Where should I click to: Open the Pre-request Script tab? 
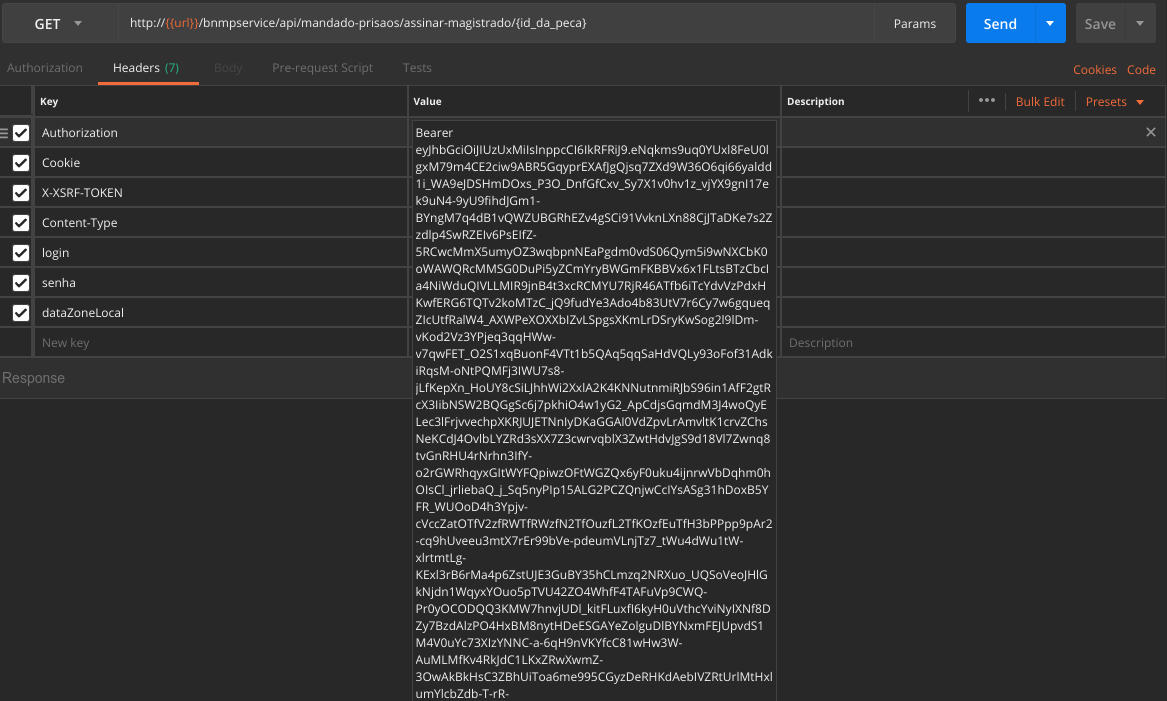[x=322, y=68]
